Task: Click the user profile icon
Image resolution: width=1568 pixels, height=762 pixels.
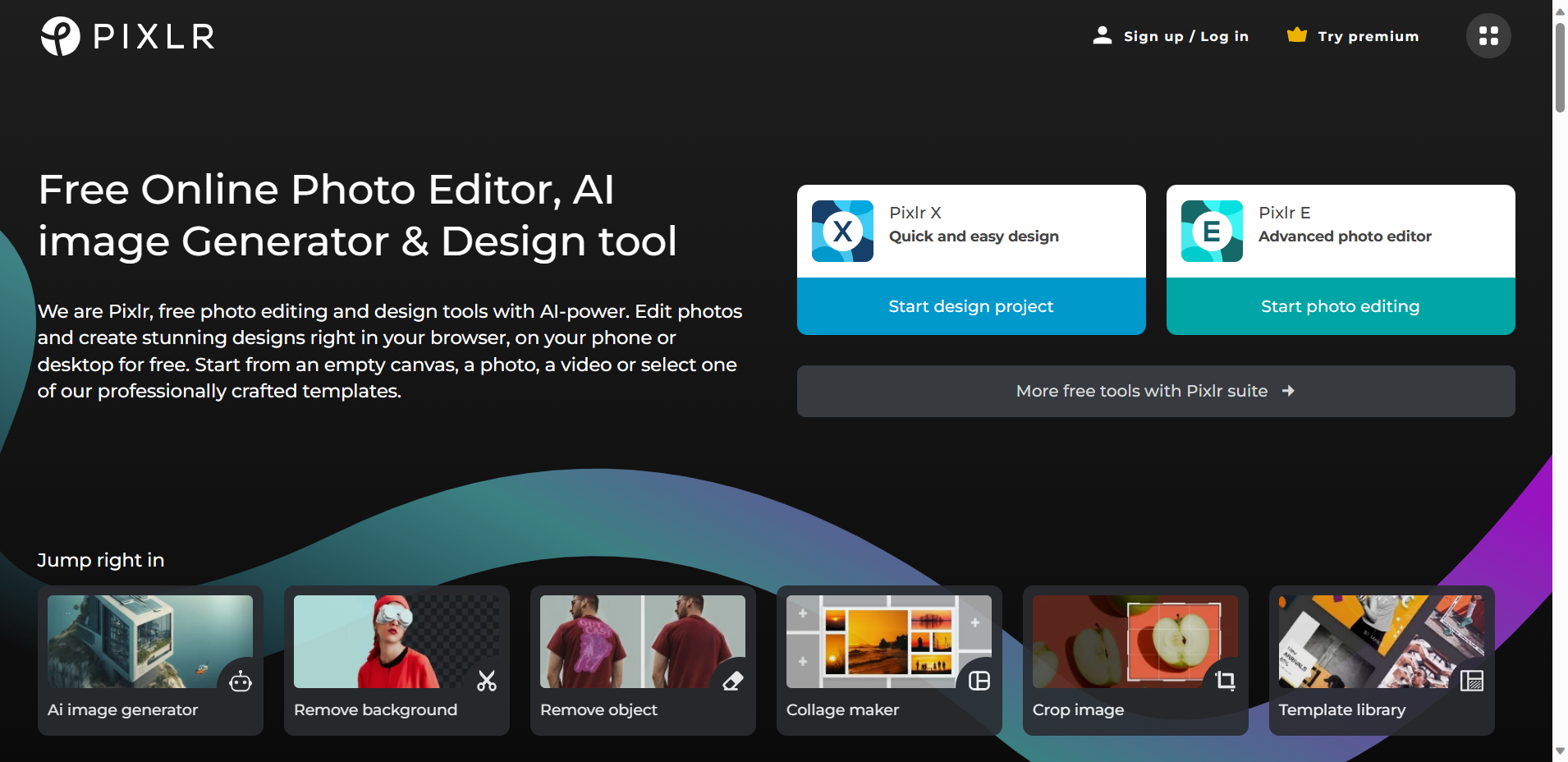Action: pos(1102,35)
